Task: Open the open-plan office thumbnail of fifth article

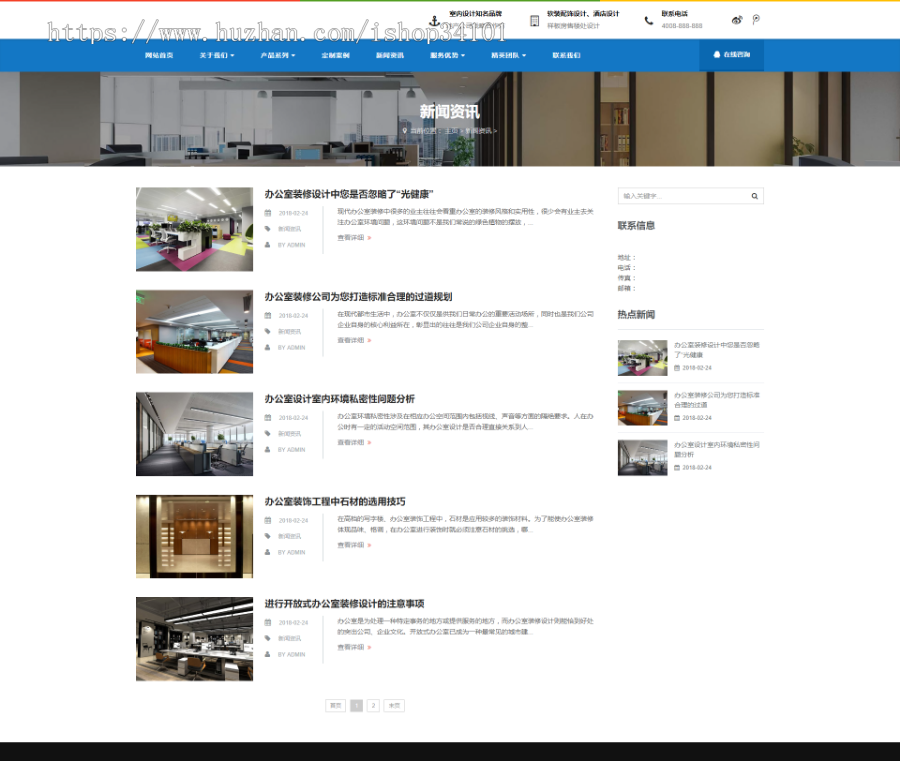Action: point(195,639)
